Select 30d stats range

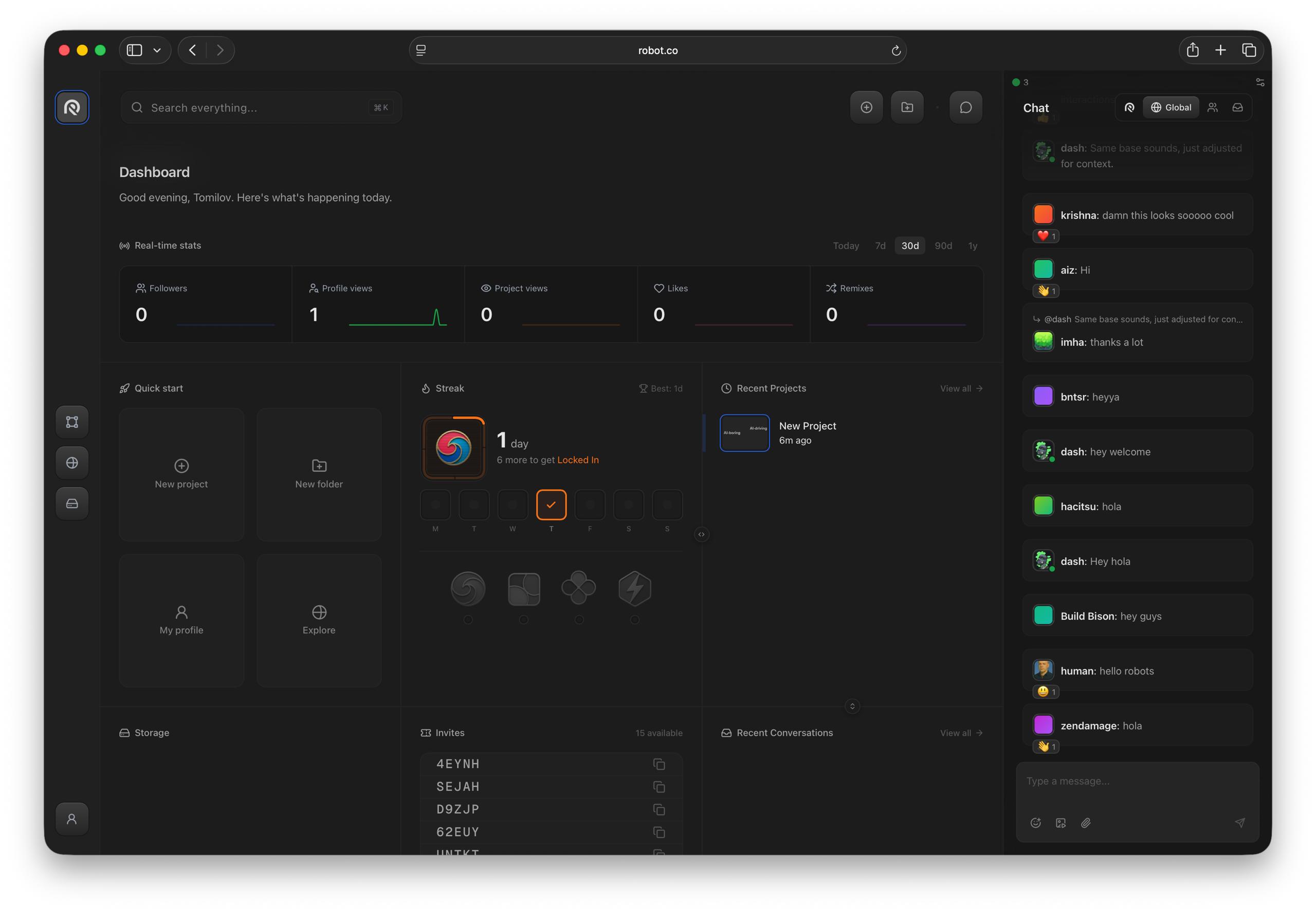tap(910, 246)
